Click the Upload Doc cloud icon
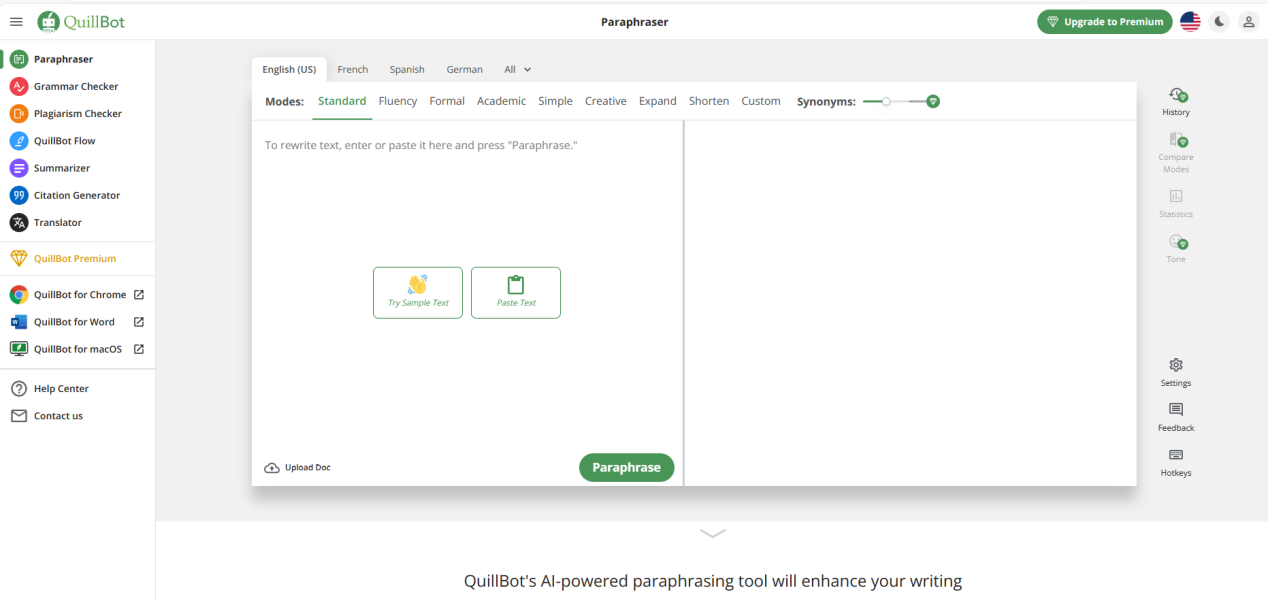The width and height of the screenshot is (1268, 601). [272, 468]
